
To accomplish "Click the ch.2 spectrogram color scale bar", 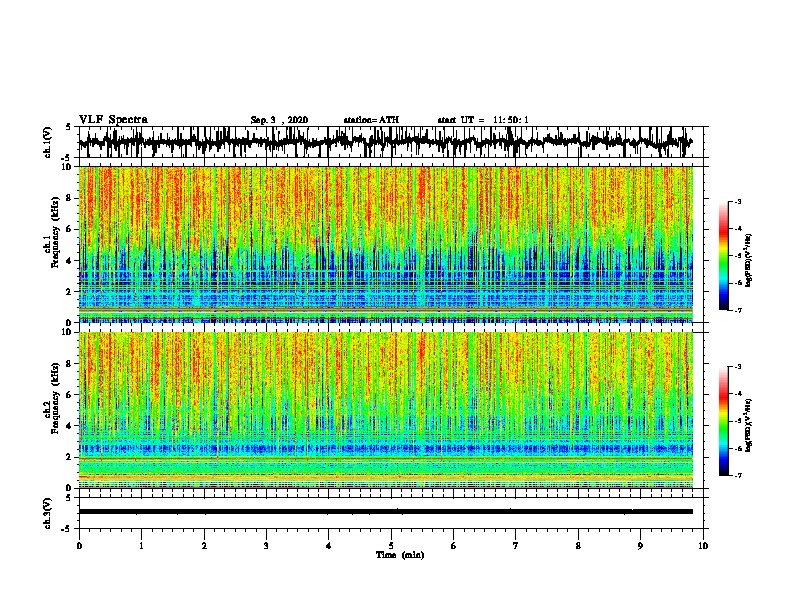I will [x=724, y=421].
